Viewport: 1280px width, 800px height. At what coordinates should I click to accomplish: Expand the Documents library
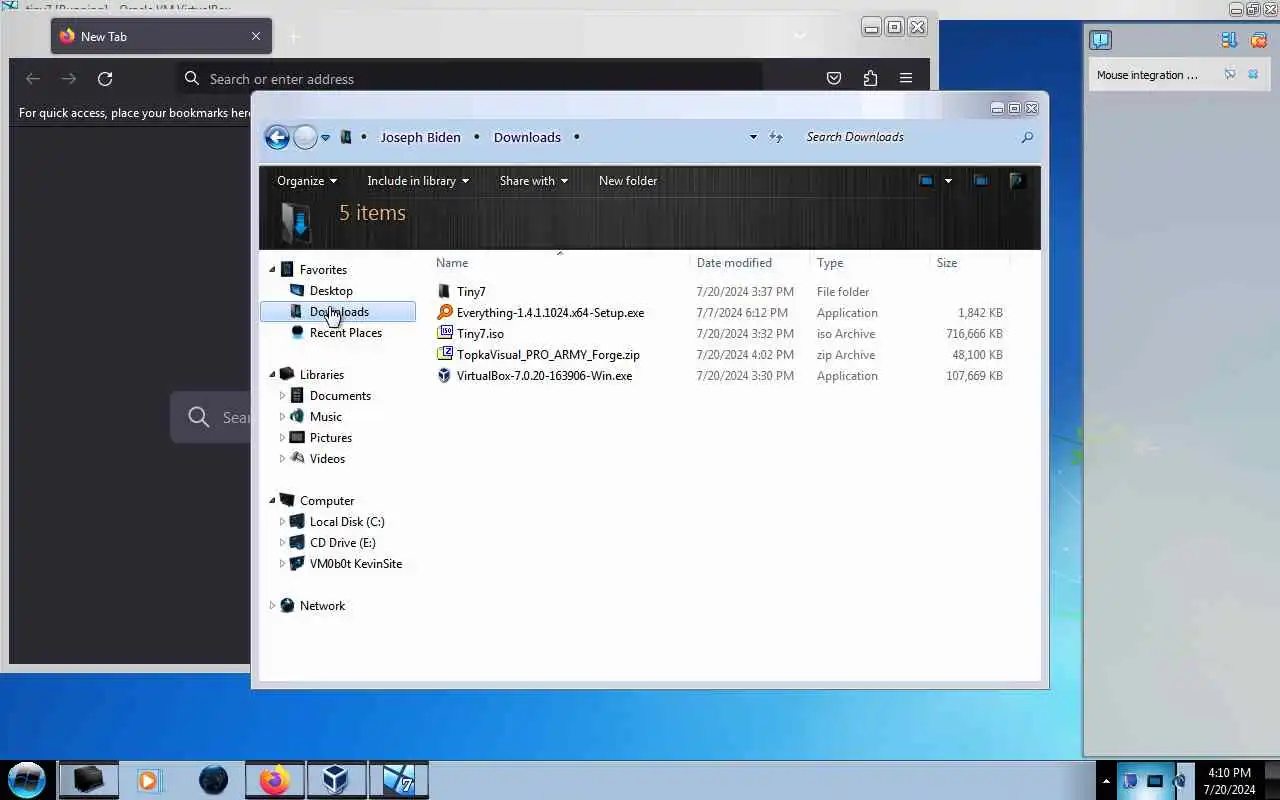click(x=282, y=396)
